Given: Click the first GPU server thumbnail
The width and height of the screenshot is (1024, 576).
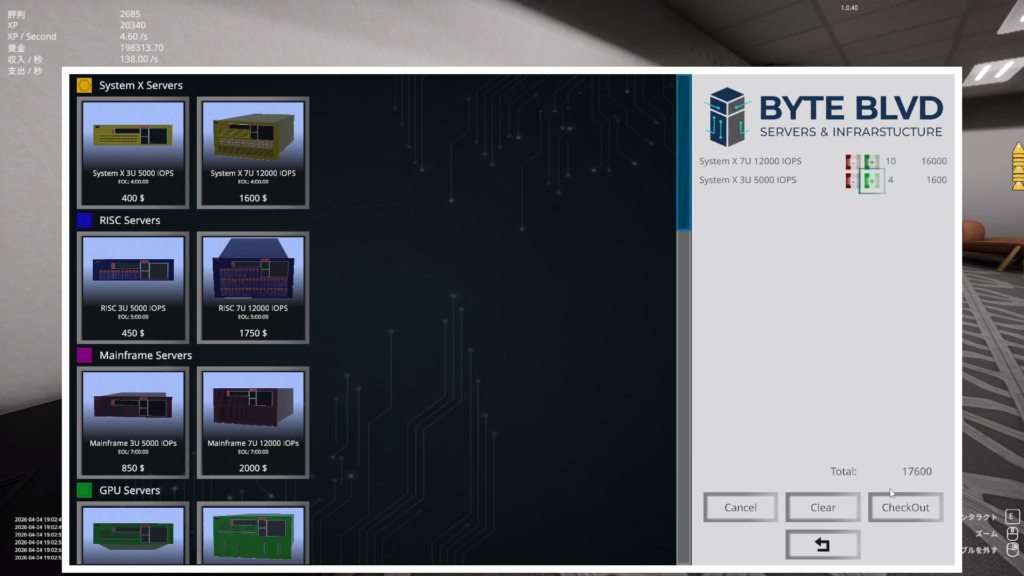Looking at the screenshot, I should point(133,534).
